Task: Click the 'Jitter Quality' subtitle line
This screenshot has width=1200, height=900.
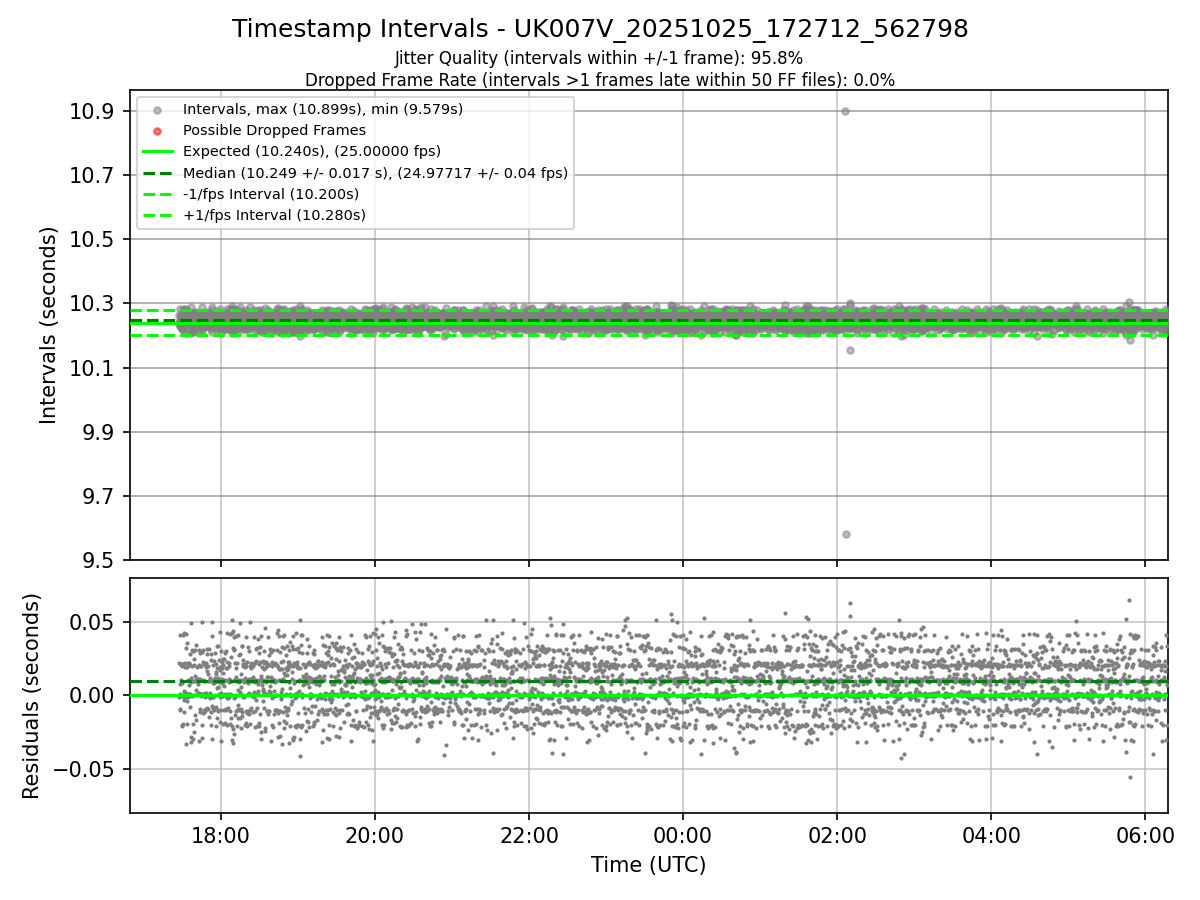Action: coord(599,59)
